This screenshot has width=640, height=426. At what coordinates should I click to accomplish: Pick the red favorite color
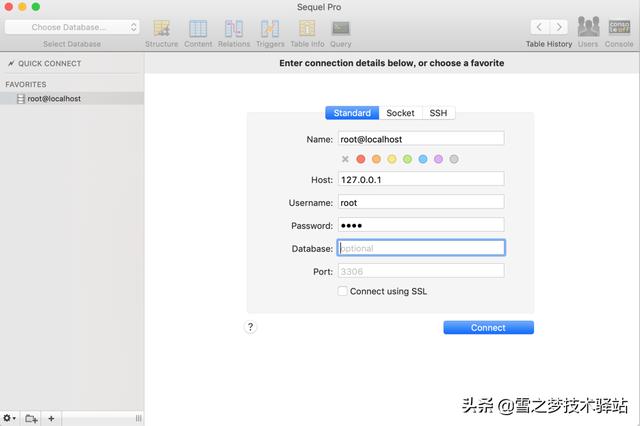click(x=361, y=159)
